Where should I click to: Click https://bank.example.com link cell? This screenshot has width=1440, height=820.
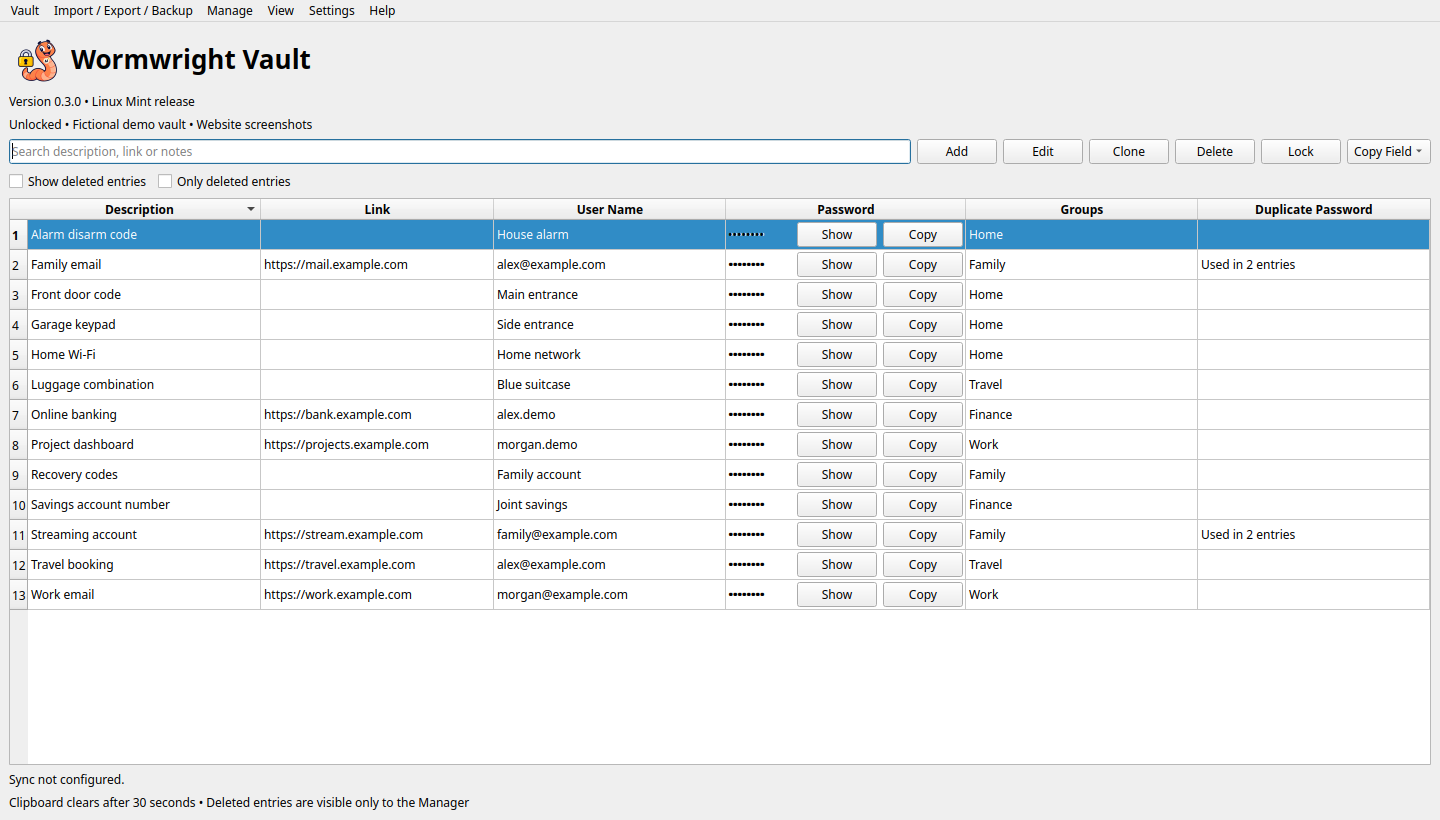point(377,414)
